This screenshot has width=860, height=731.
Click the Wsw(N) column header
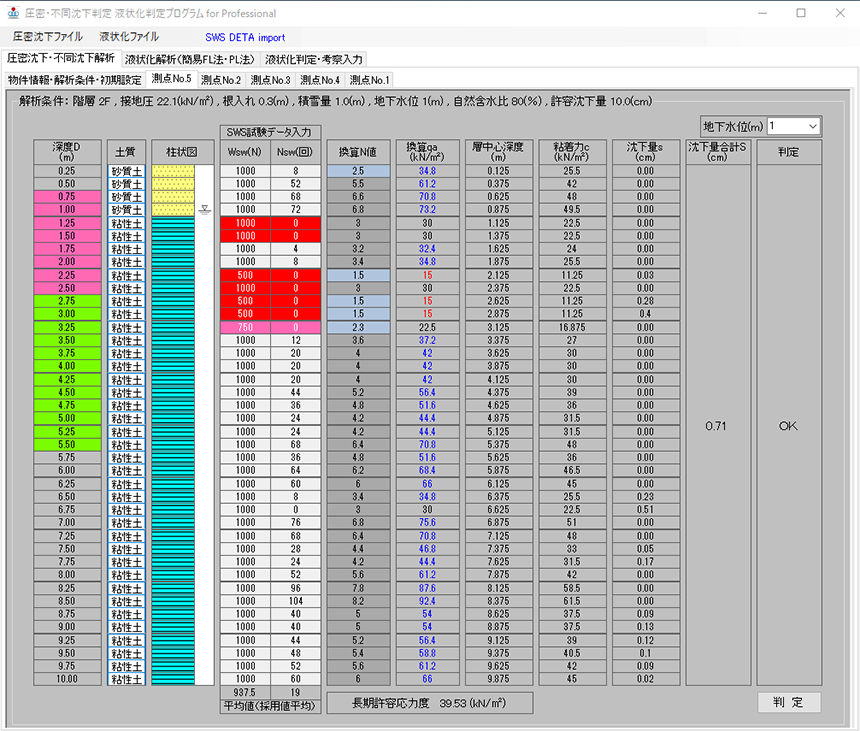(245, 152)
